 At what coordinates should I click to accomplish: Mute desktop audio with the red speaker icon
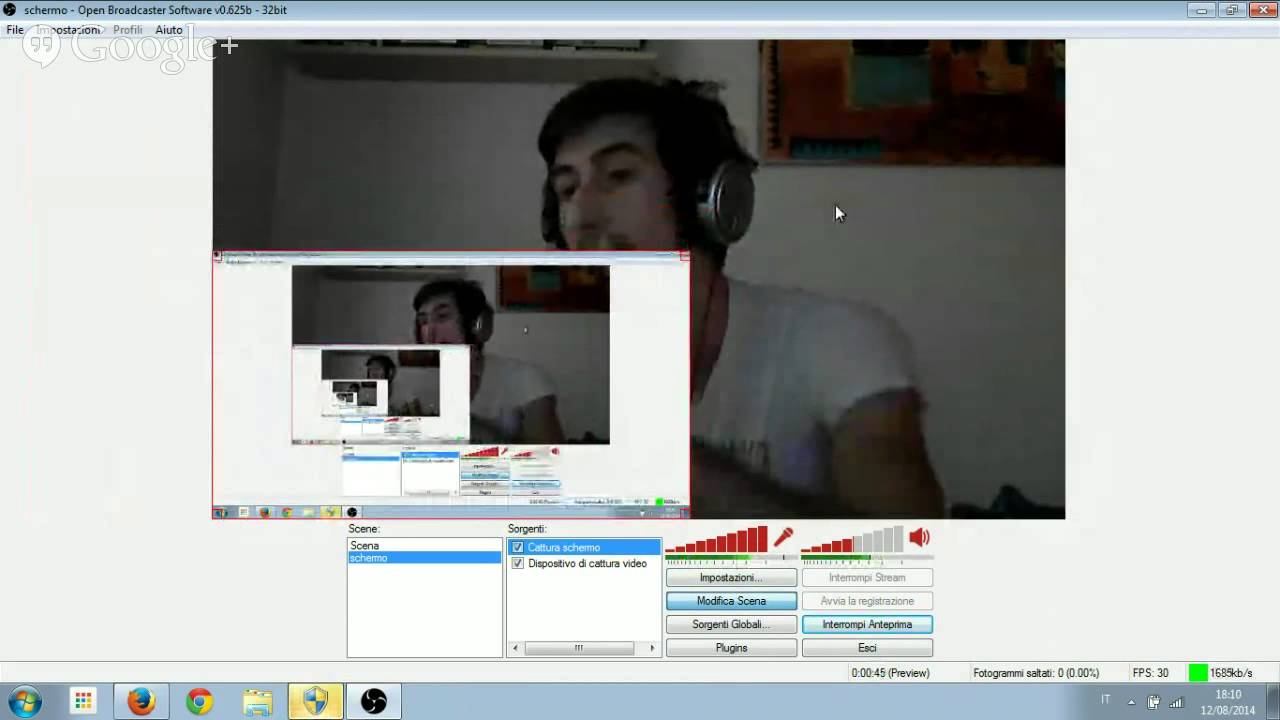click(919, 538)
